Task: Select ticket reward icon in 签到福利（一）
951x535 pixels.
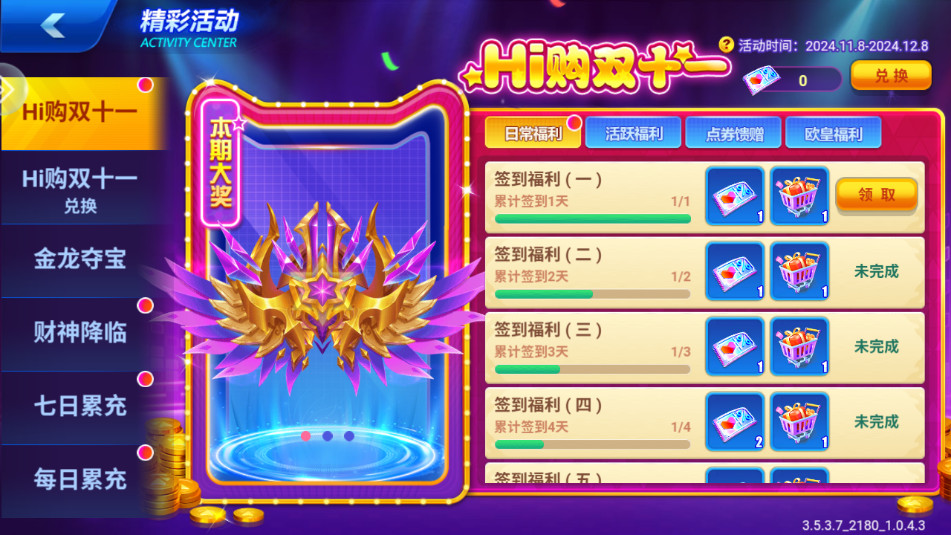Action: (x=734, y=195)
